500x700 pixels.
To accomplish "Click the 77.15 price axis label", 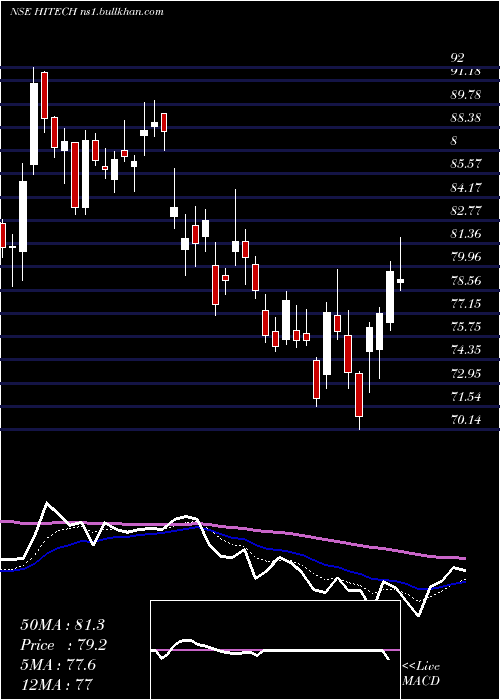I will point(466,304).
